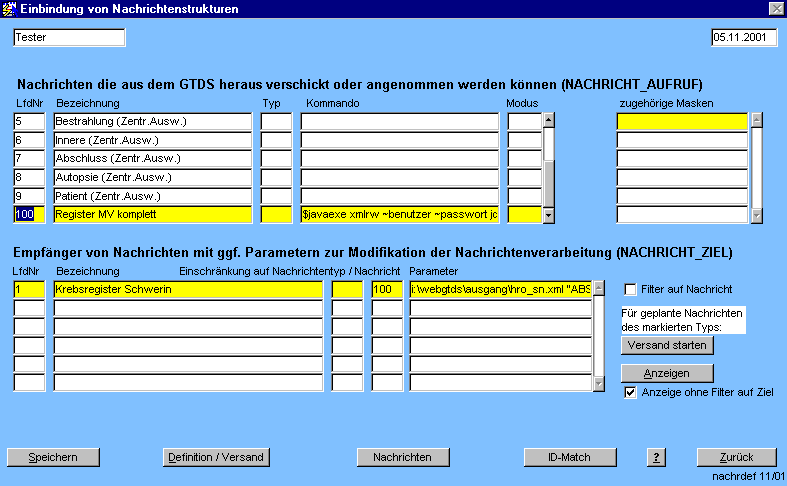Viewport: 787px width, 486px height.
Task: Open Definition / Versand
Action: pyautogui.click(x=216, y=457)
